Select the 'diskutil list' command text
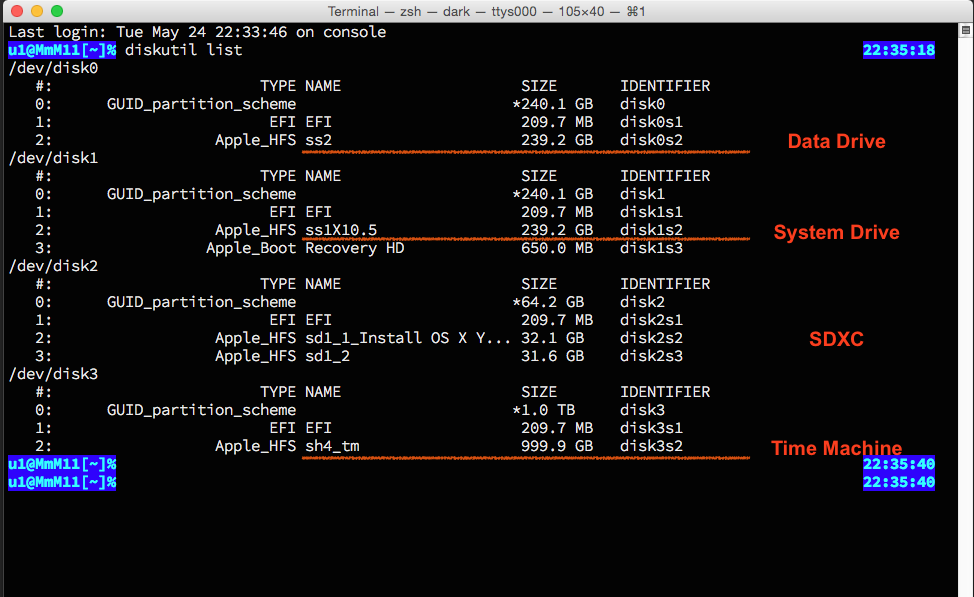 point(183,50)
